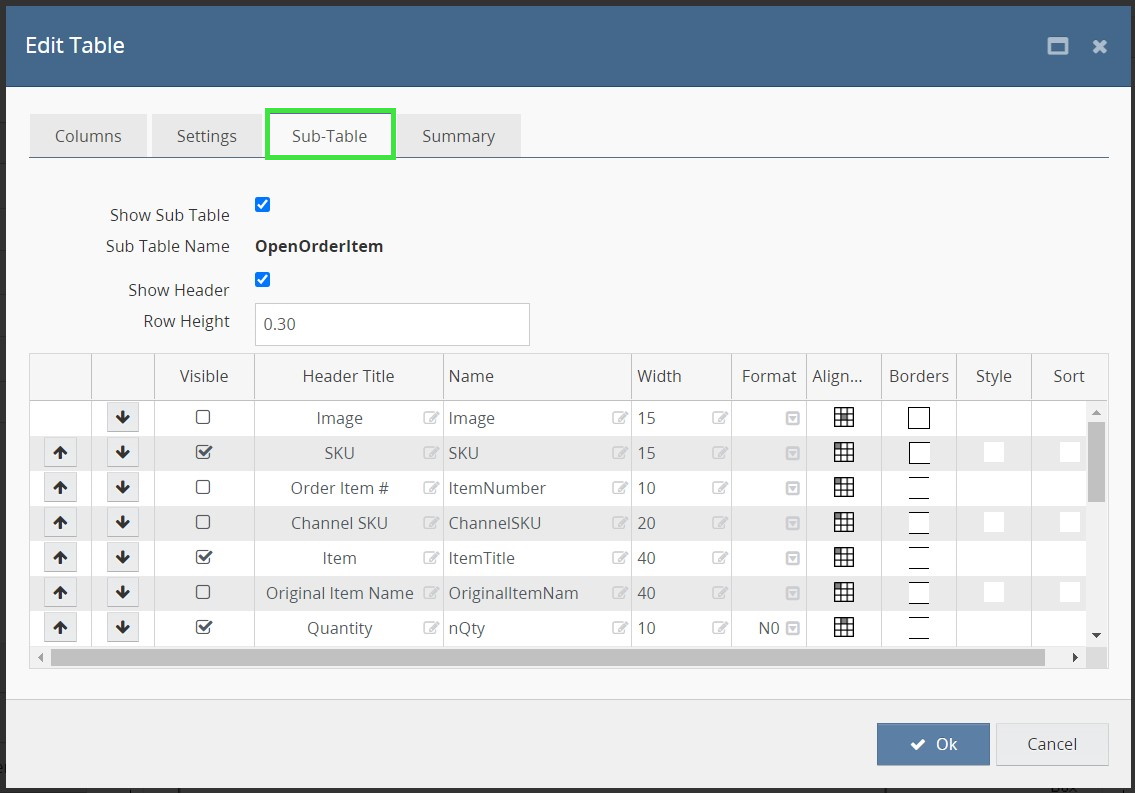Confirm changes with the Ok button
Image resolution: width=1135 pixels, height=793 pixels.
click(x=933, y=744)
